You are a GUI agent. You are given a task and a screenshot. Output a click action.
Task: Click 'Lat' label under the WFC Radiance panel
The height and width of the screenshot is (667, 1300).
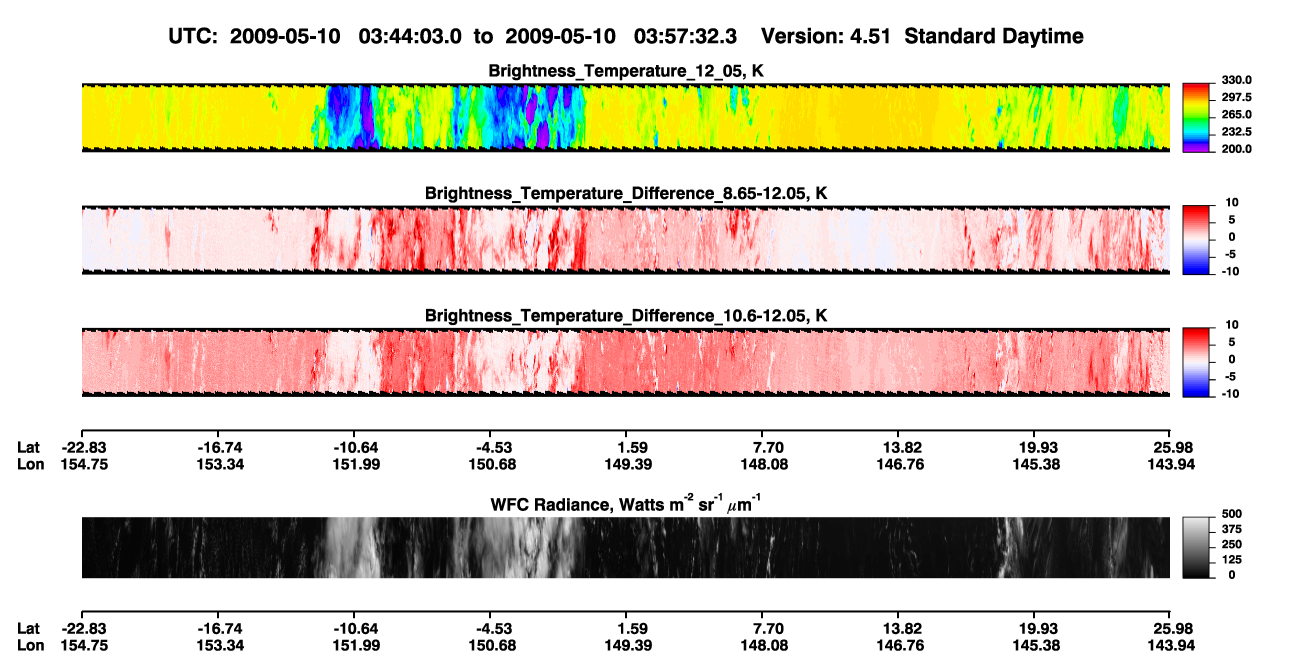[29, 628]
